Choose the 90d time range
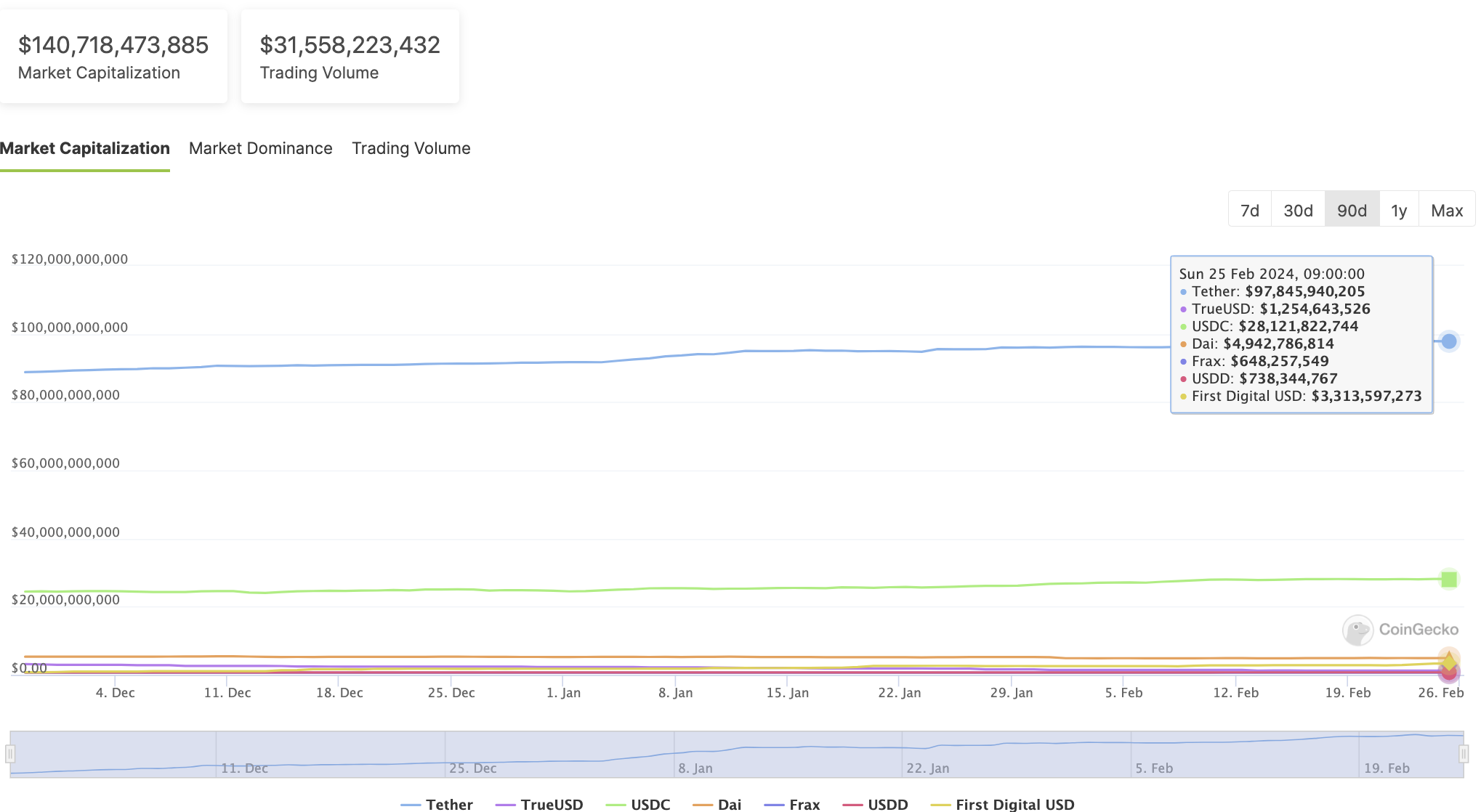This screenshot has width=1481, height=812. tap(1352, 210)
